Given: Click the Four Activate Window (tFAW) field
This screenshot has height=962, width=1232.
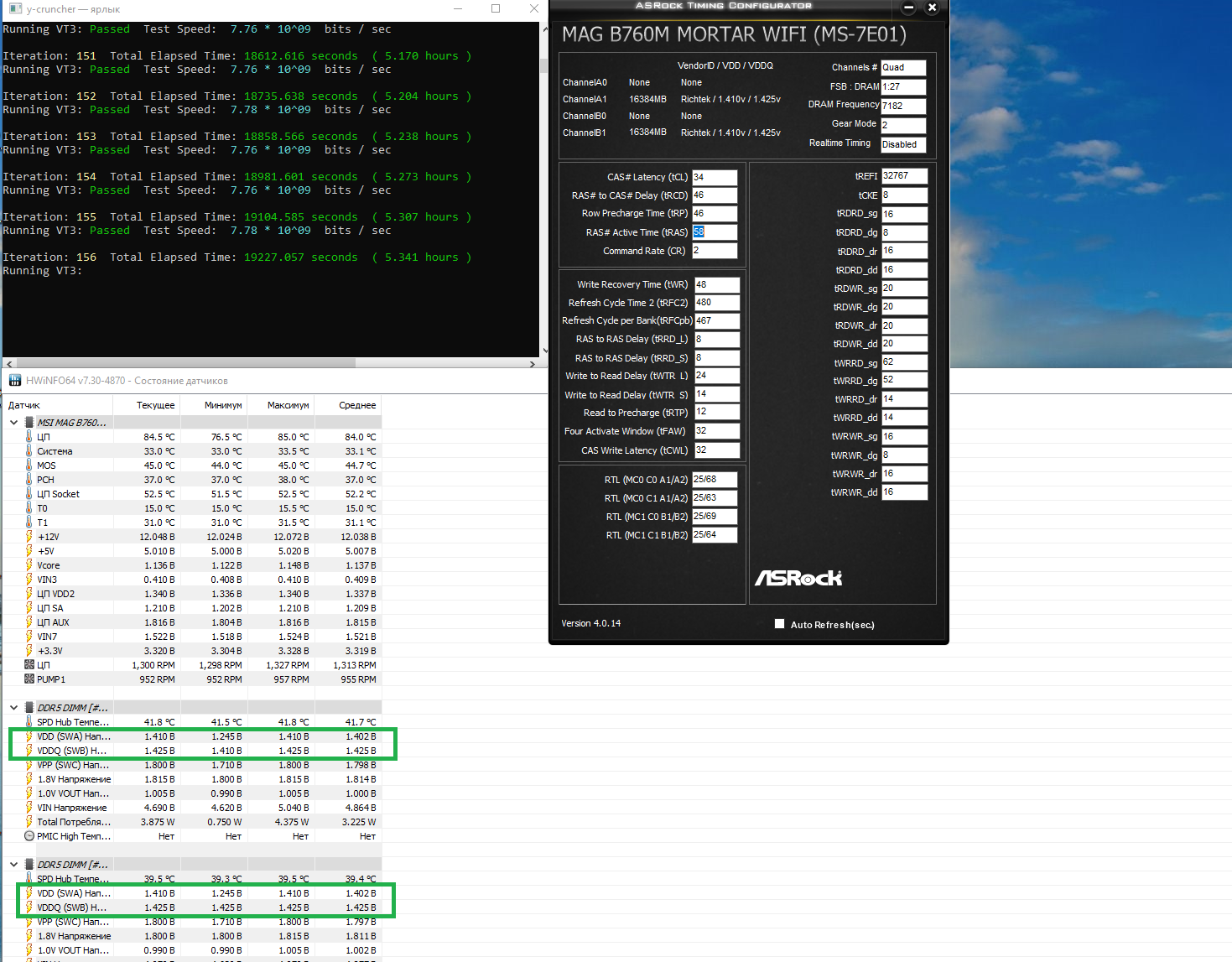Looking at the screenshot, I should point(717,431).
